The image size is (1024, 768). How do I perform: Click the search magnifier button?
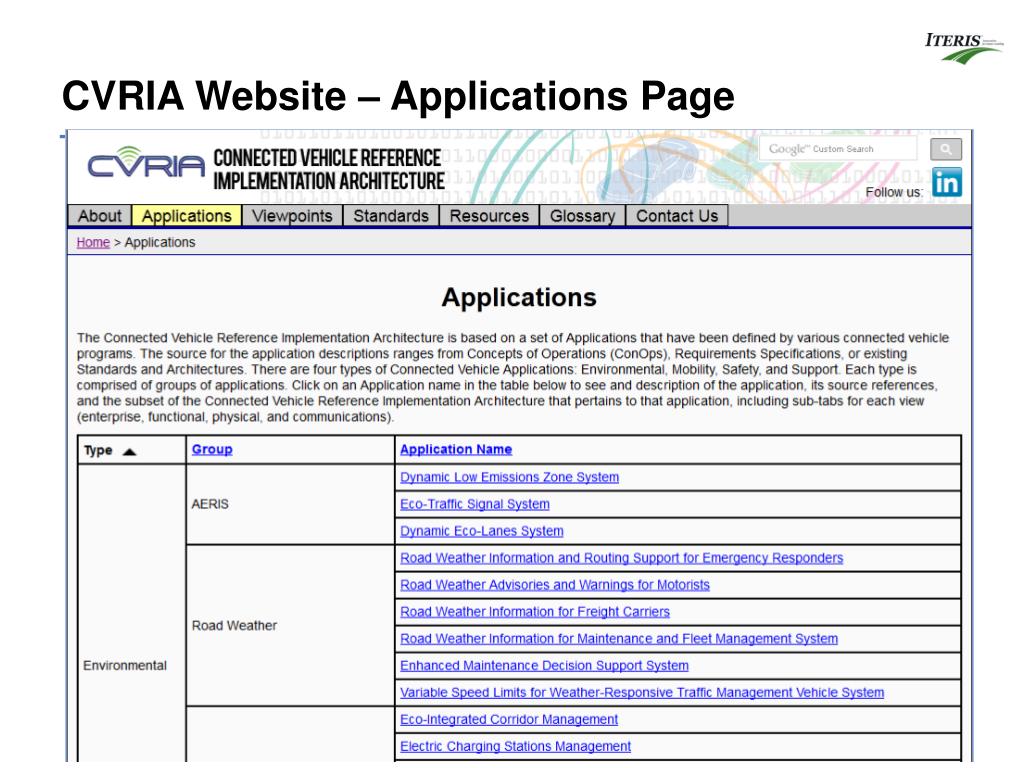tap(946, 150)
